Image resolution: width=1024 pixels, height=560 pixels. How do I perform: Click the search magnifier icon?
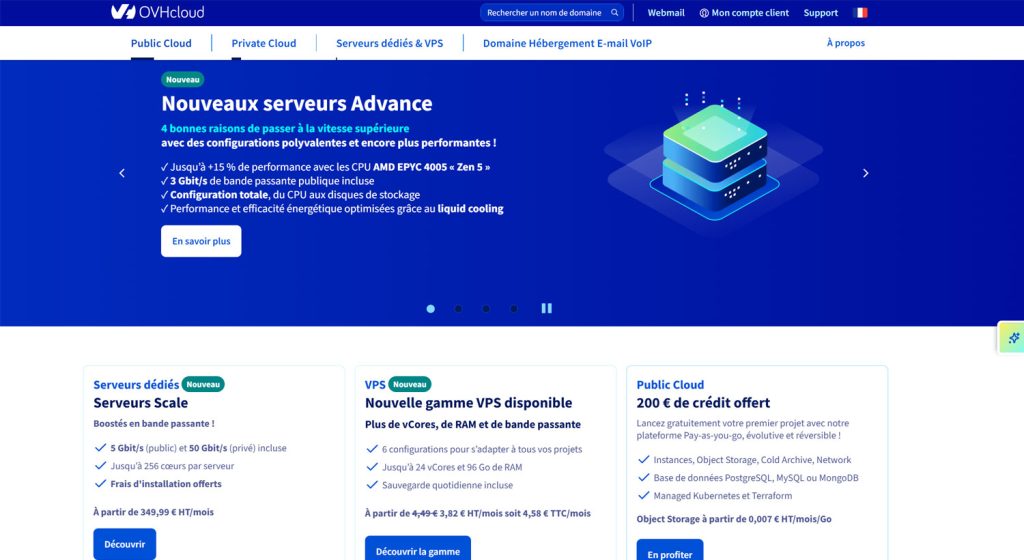pos(615,13)
